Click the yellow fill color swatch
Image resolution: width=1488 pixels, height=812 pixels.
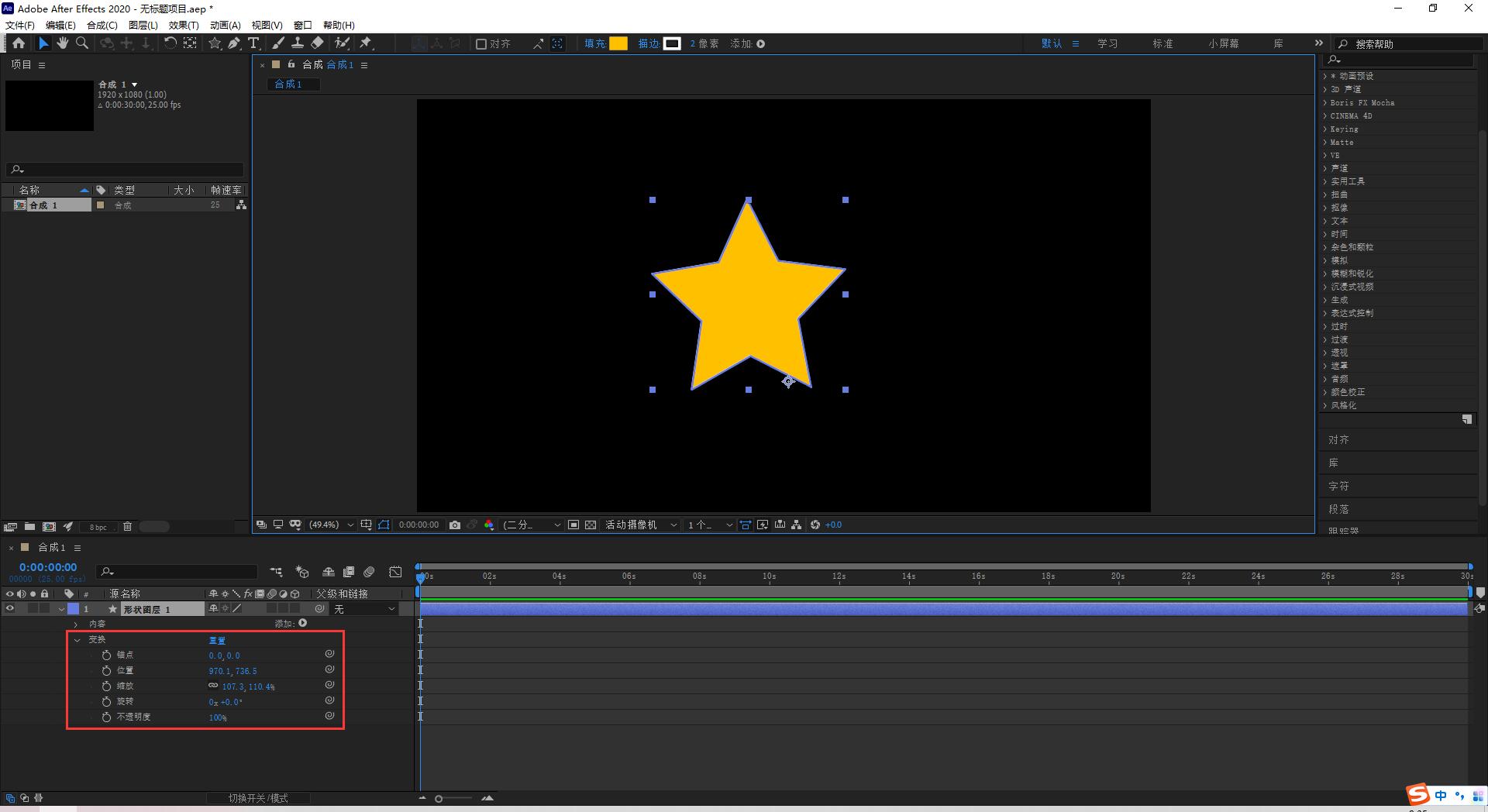pos(618,44)
